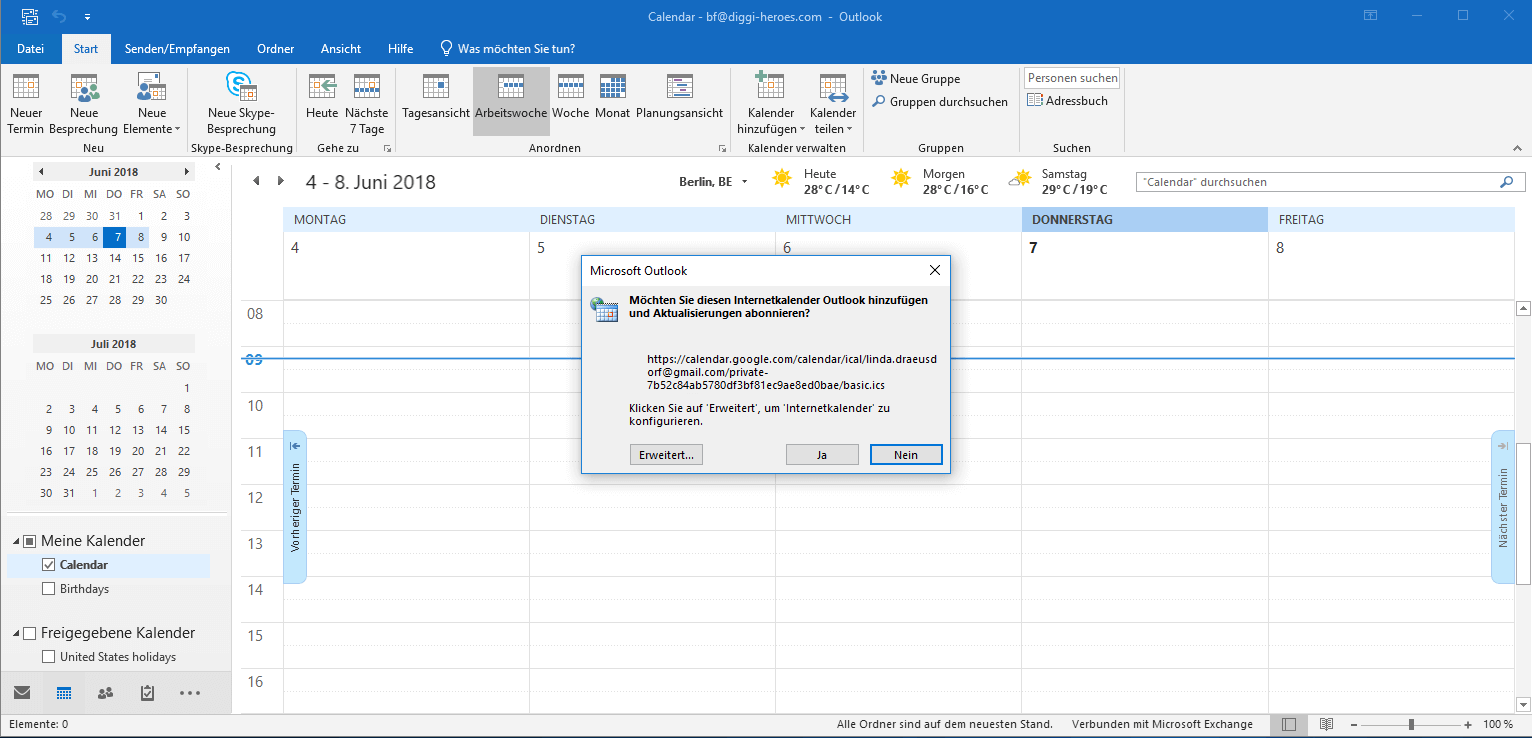The image size is (1532, 738).
Task: Toggle the Meine Kalender group checkbox
Action: [30, 541]
